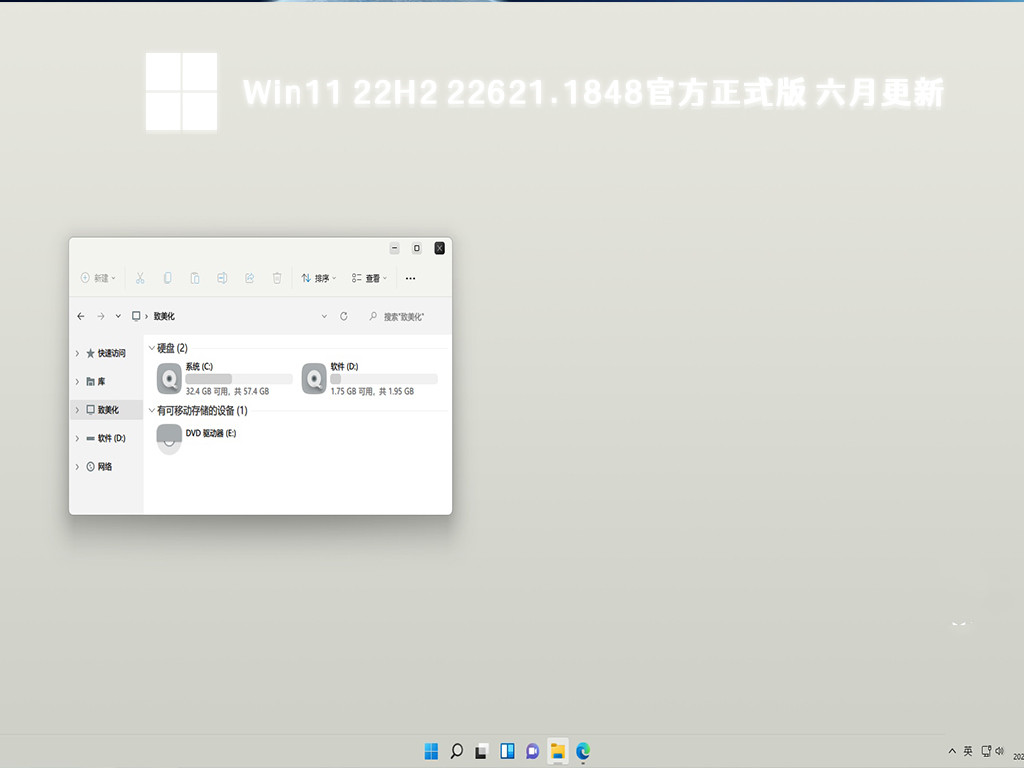Open the 排序 (Sort) dropdown
Image resolution: width=1024 pixels, height=768 pixels.
pyautogui.click(x=318, y=278)
